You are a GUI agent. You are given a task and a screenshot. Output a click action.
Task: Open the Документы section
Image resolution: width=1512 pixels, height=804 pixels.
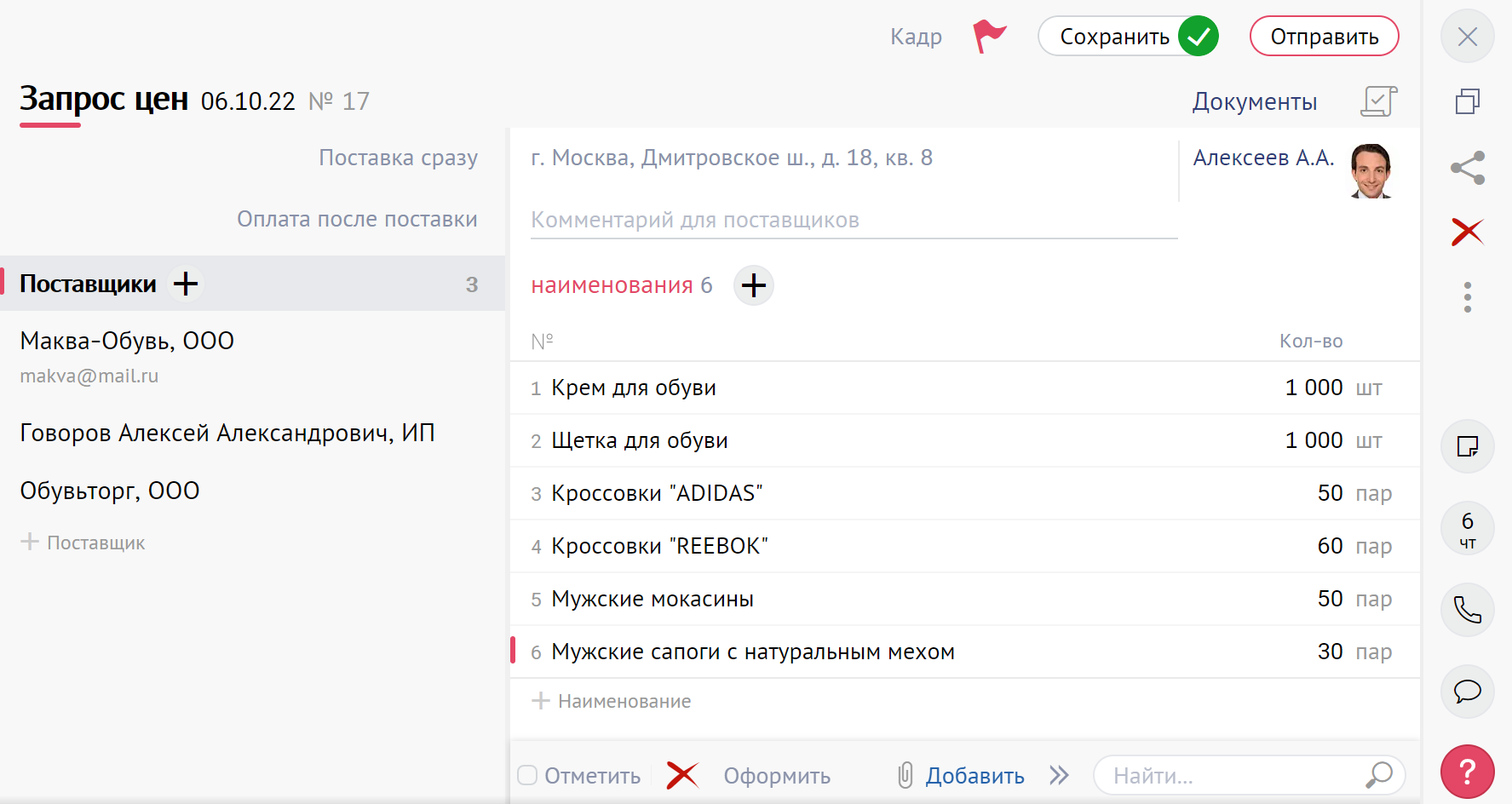point(1254,102)
